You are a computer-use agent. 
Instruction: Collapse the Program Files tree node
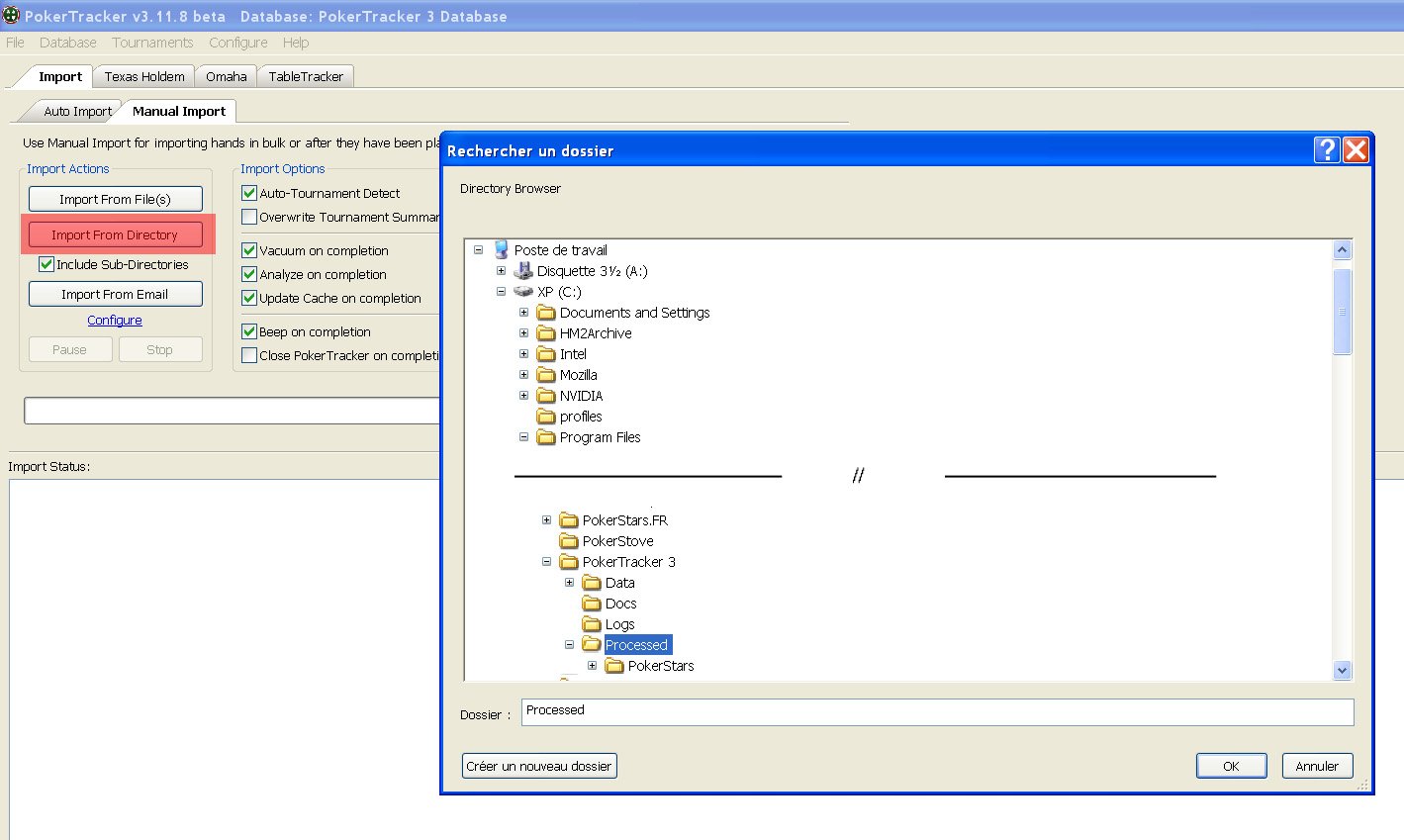523,437
